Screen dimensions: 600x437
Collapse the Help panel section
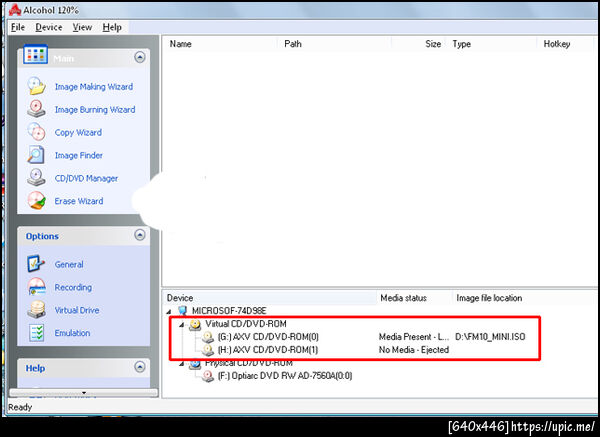pos(140,367)
